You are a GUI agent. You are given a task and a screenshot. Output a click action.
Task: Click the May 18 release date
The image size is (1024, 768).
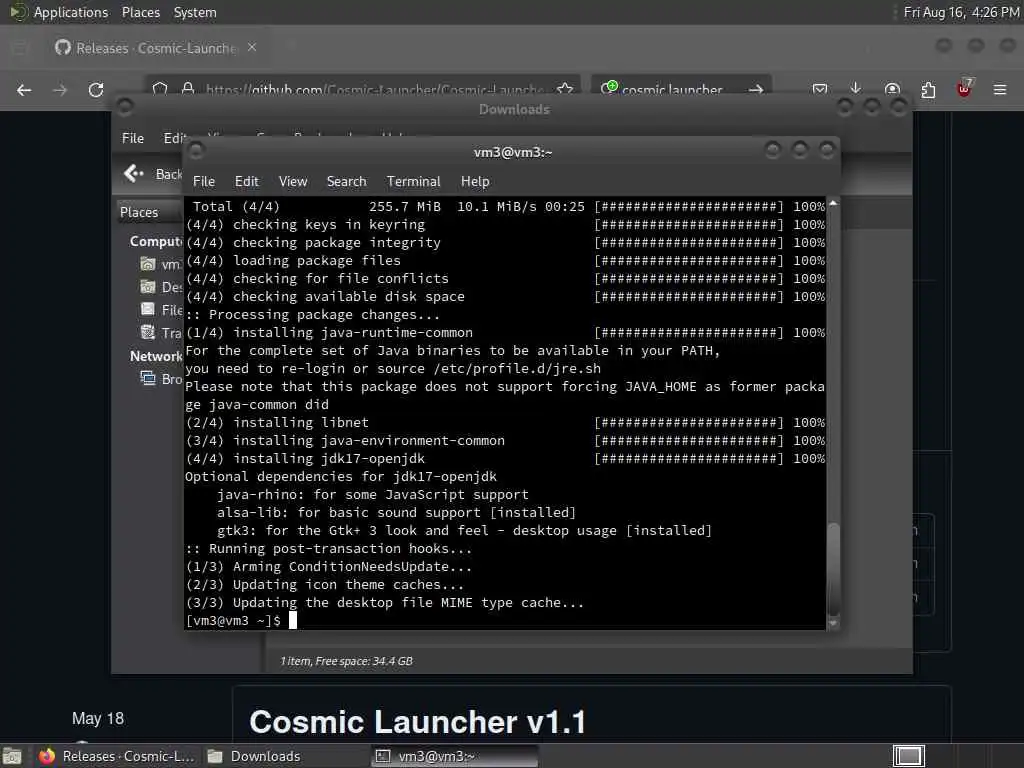pyautogui.click(x=98, y=718)
